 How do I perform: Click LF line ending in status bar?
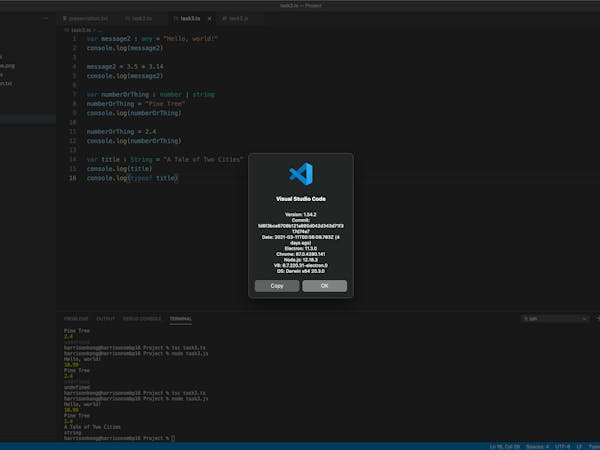[579, 447]
